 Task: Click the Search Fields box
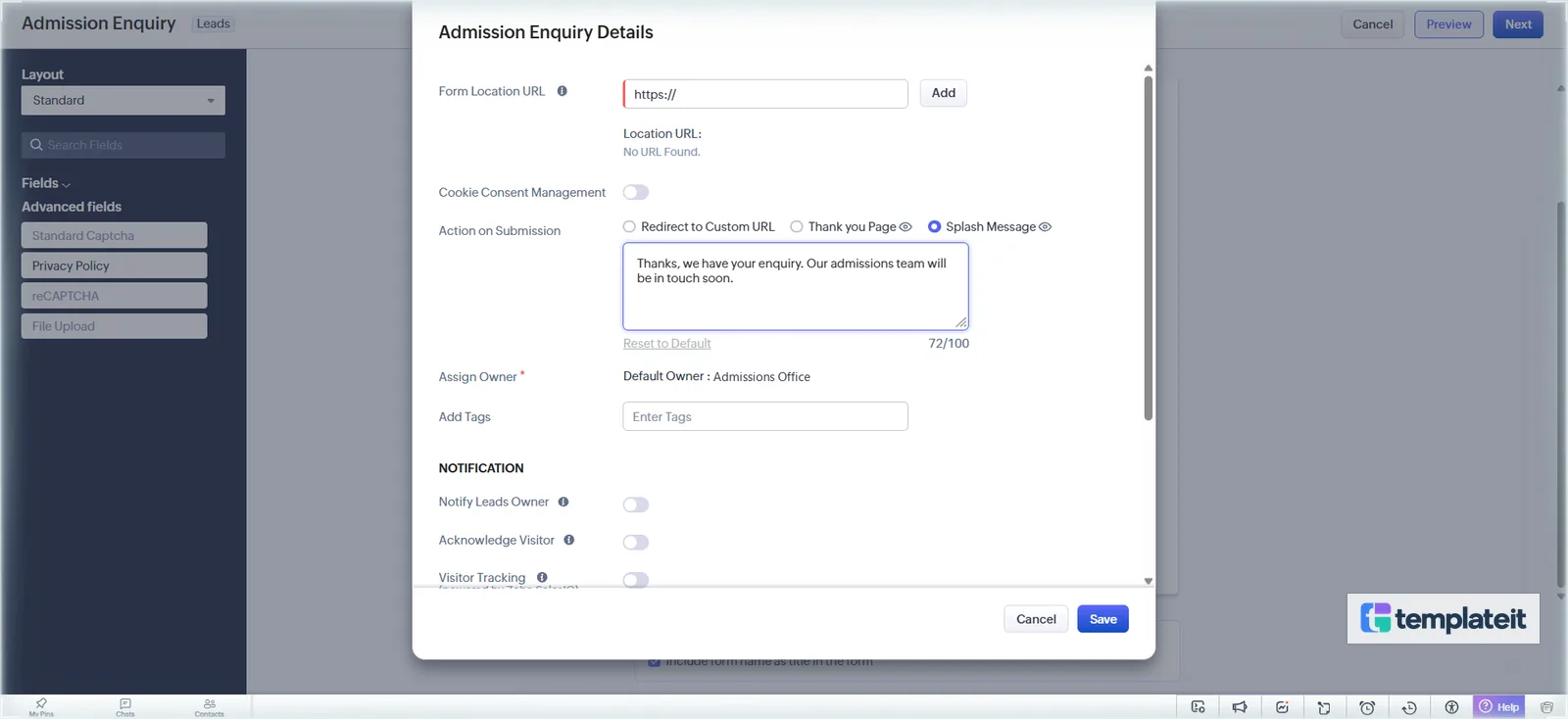[x=123, y=145]
